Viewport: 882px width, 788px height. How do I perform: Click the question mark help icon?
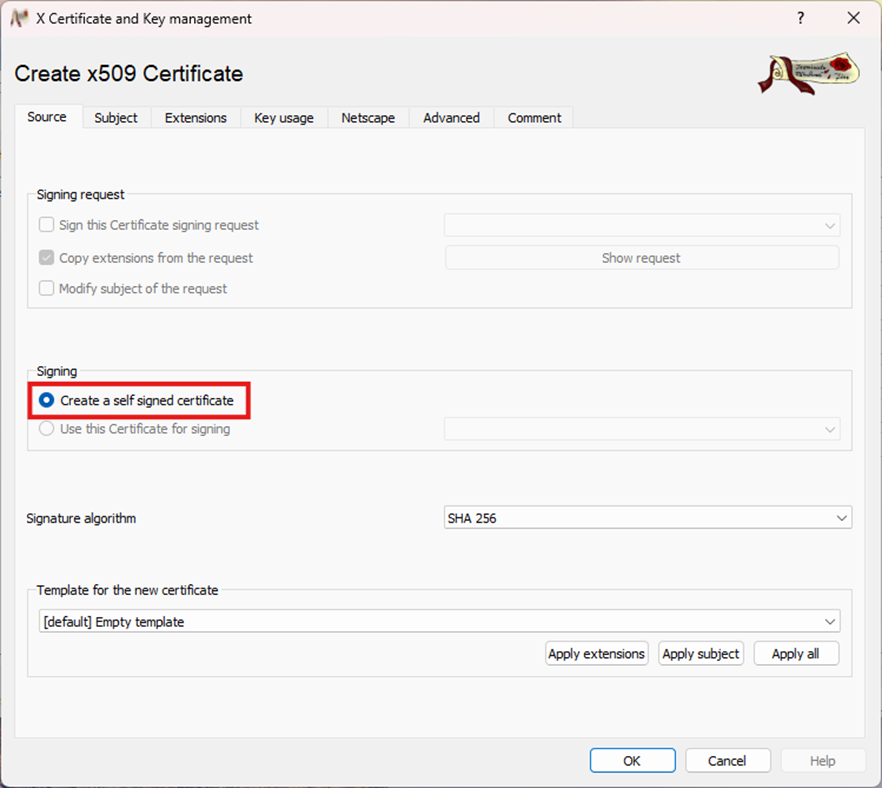tap(800, 18)
